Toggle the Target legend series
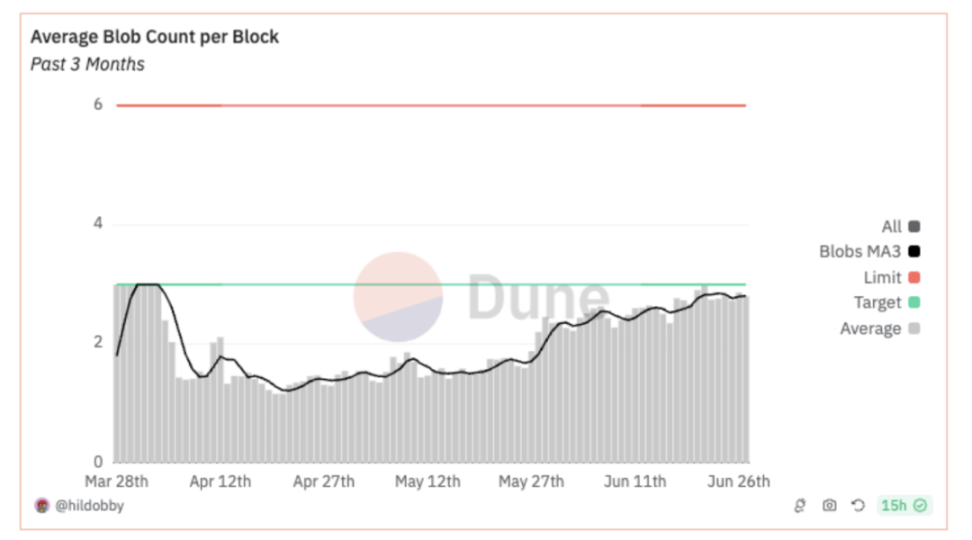972x540 pixels. pyautogui.click(x=878, y=303)
